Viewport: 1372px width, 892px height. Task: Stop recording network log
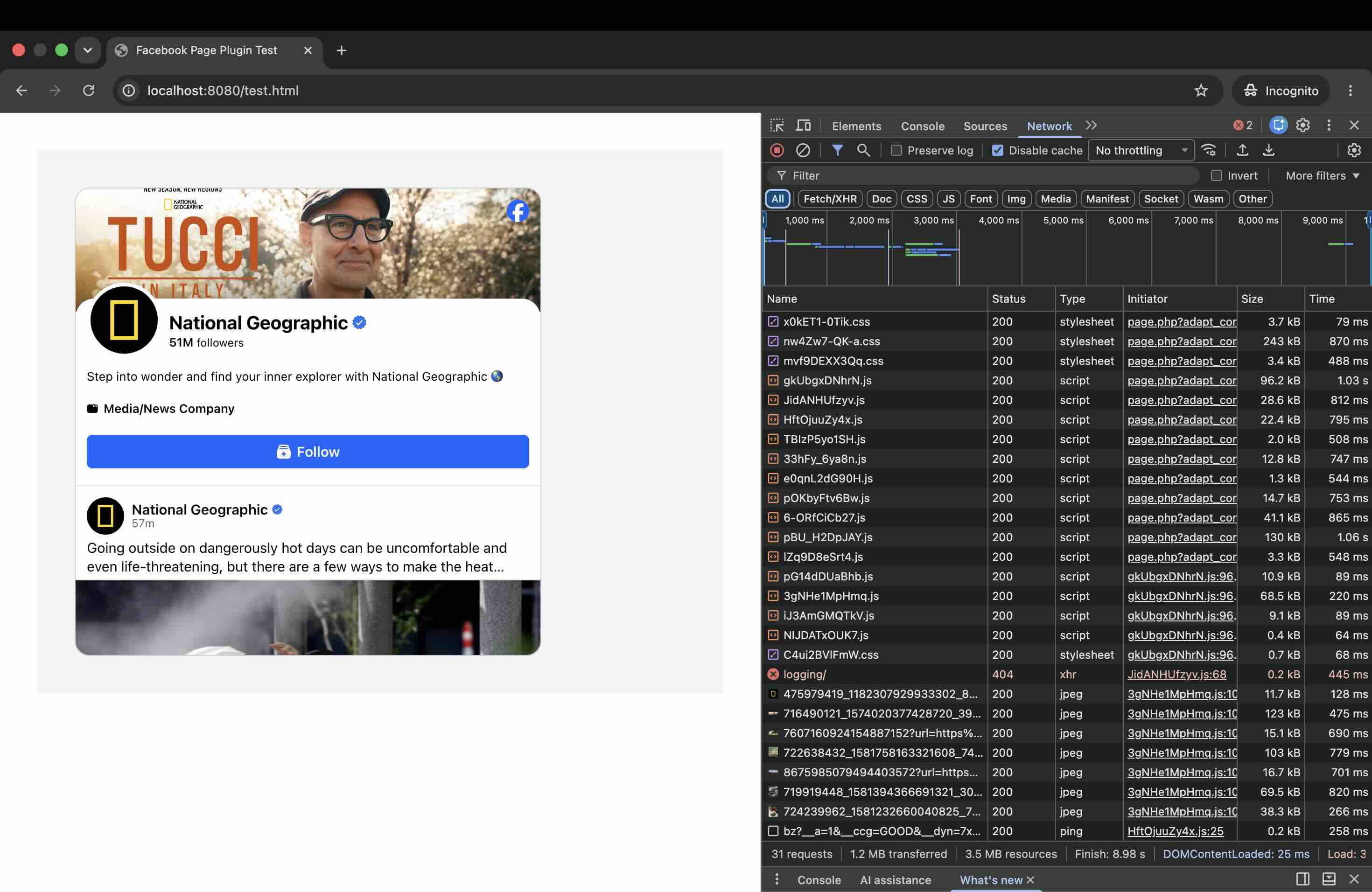pos(777,150)
